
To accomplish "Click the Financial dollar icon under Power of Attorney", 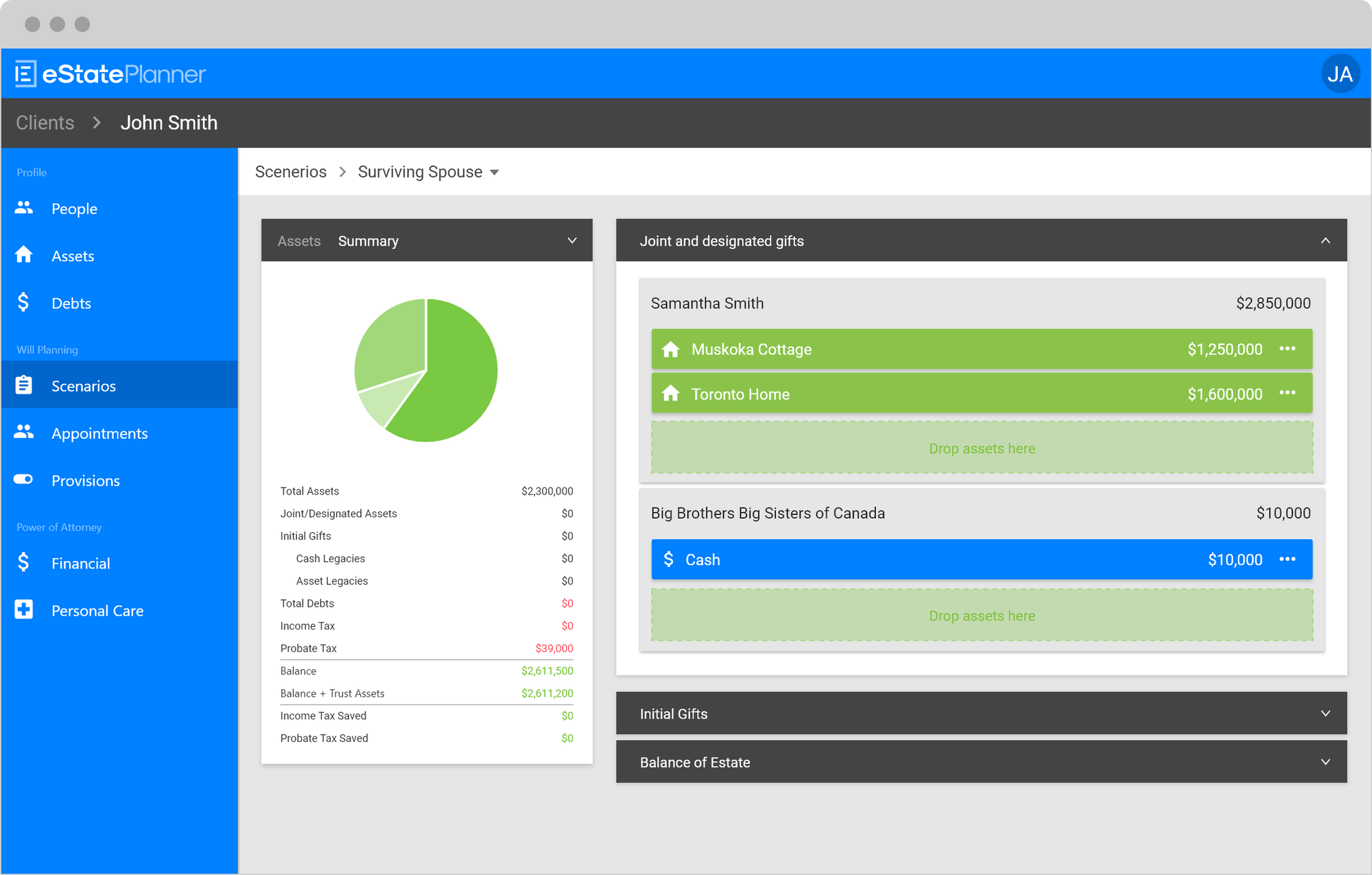I will click(x=24, y=562).
